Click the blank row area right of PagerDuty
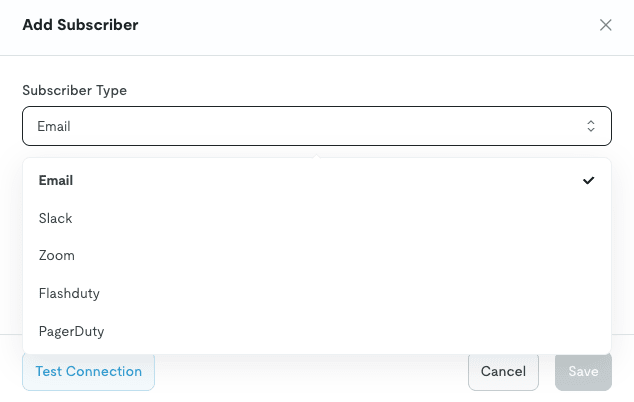 [350, 331]
